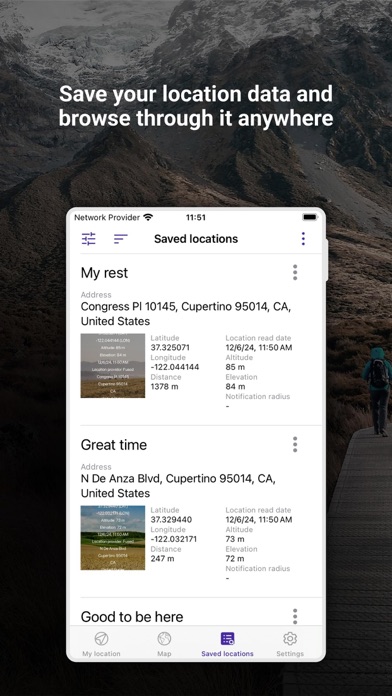Tap the Saved locations header title

pyautogui.click(x=196, y=239)
